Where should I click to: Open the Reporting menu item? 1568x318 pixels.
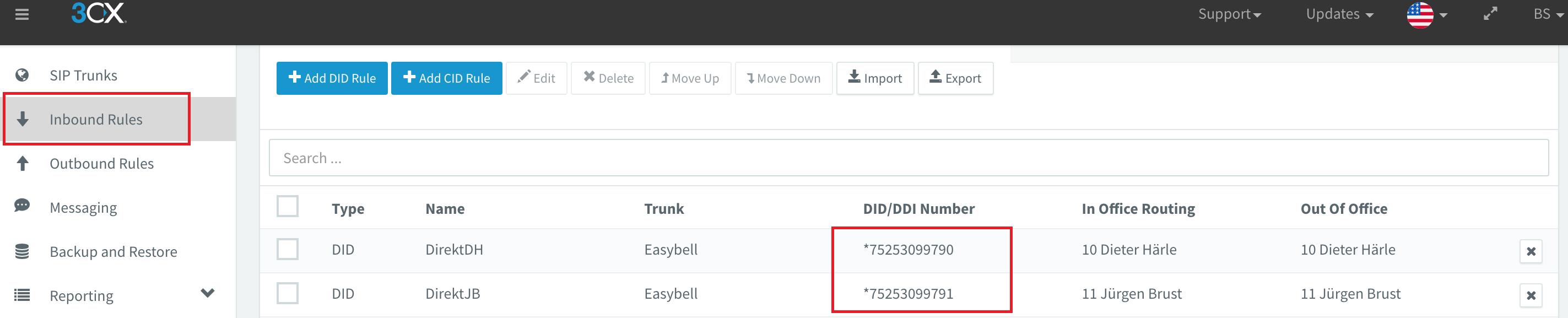point(82,296)
